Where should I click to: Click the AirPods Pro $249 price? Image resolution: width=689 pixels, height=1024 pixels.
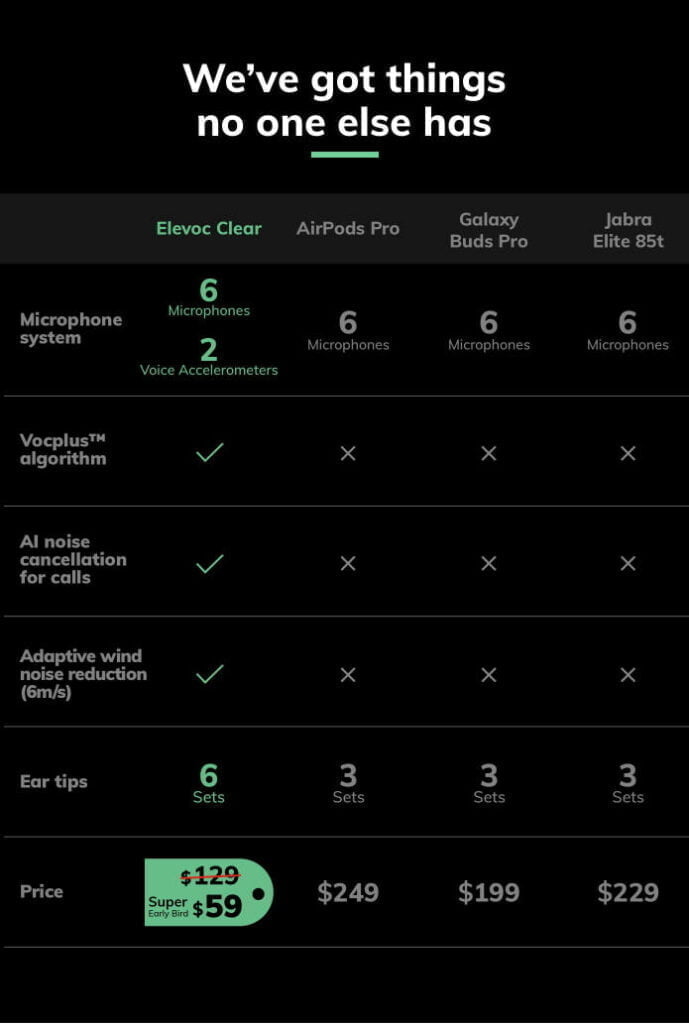click(348, 892)
